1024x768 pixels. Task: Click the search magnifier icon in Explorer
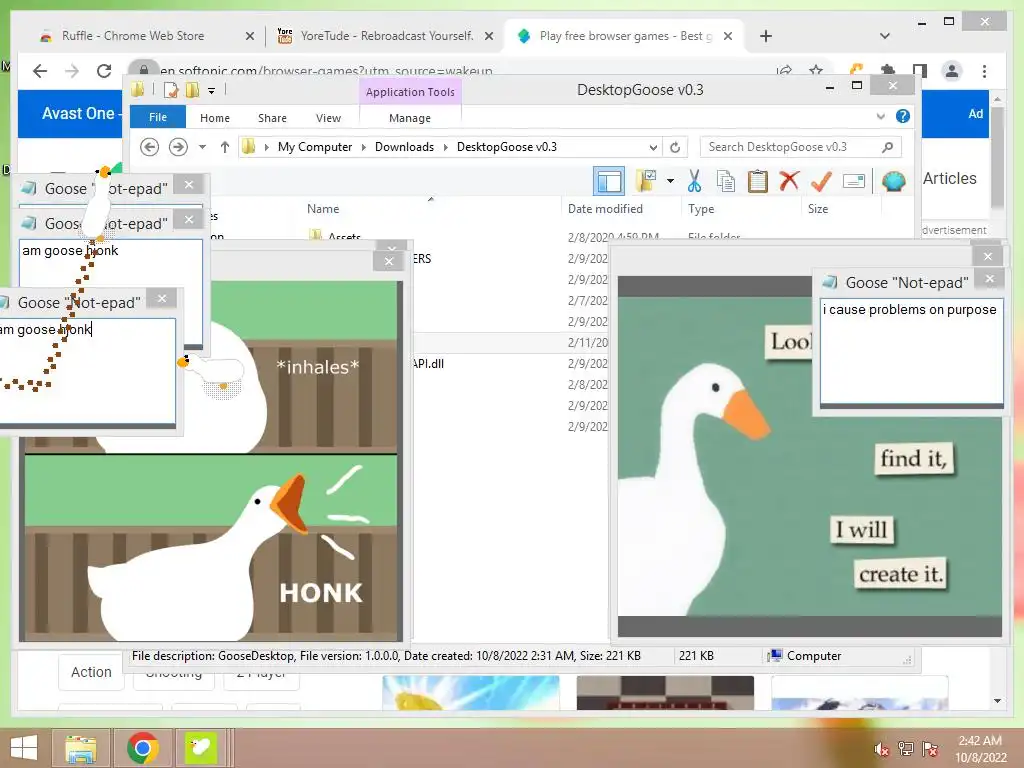[888, 147]
